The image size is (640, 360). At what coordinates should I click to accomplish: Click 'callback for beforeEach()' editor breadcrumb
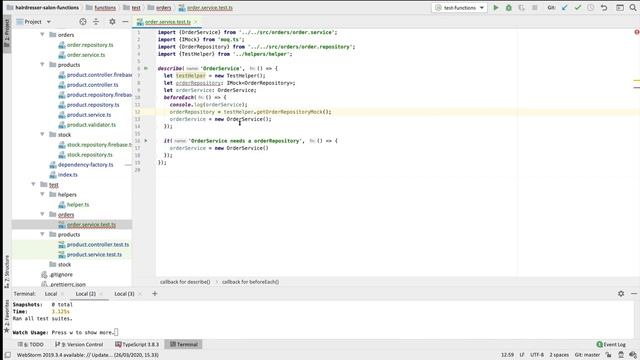(251, 282)
